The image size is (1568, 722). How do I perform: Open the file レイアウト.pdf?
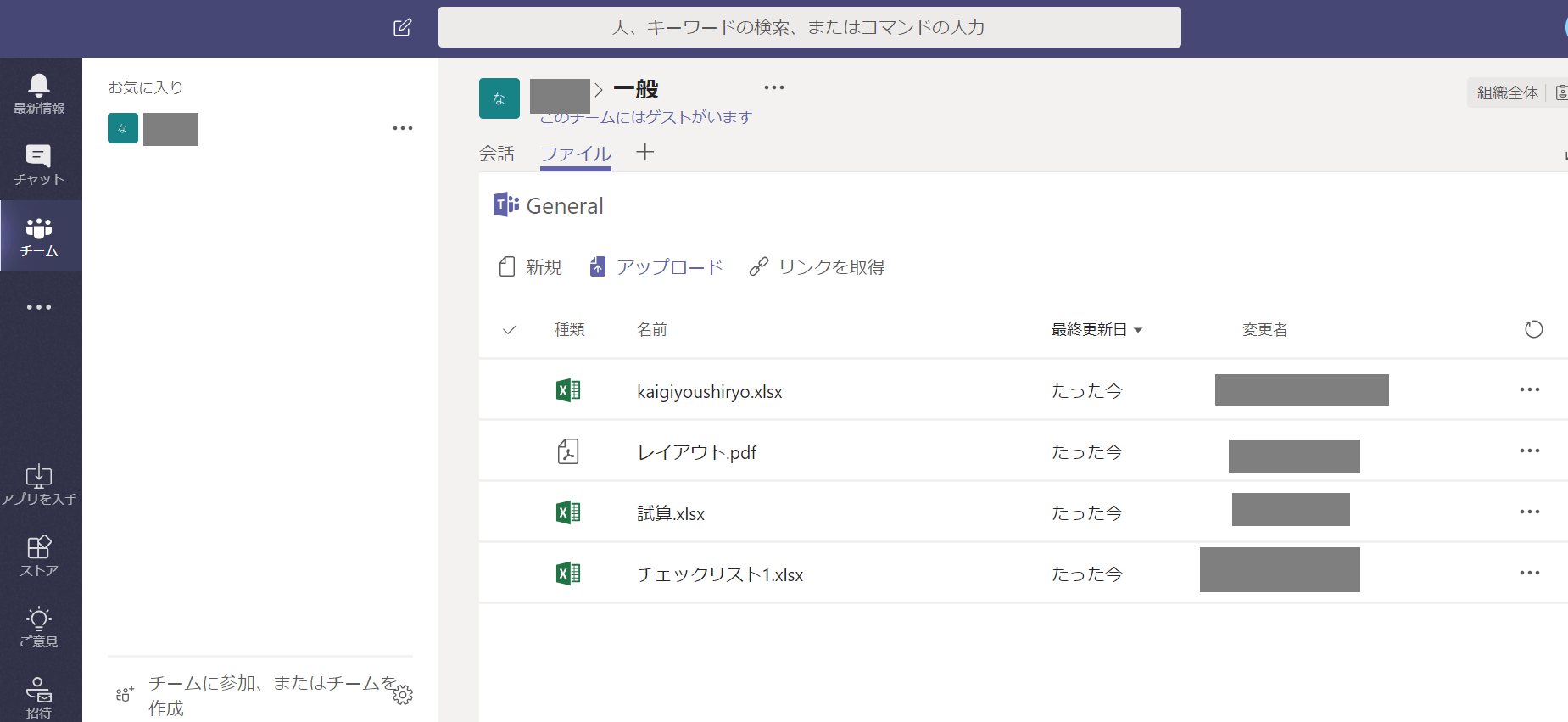pyautogui.click(x=696, y=452)
